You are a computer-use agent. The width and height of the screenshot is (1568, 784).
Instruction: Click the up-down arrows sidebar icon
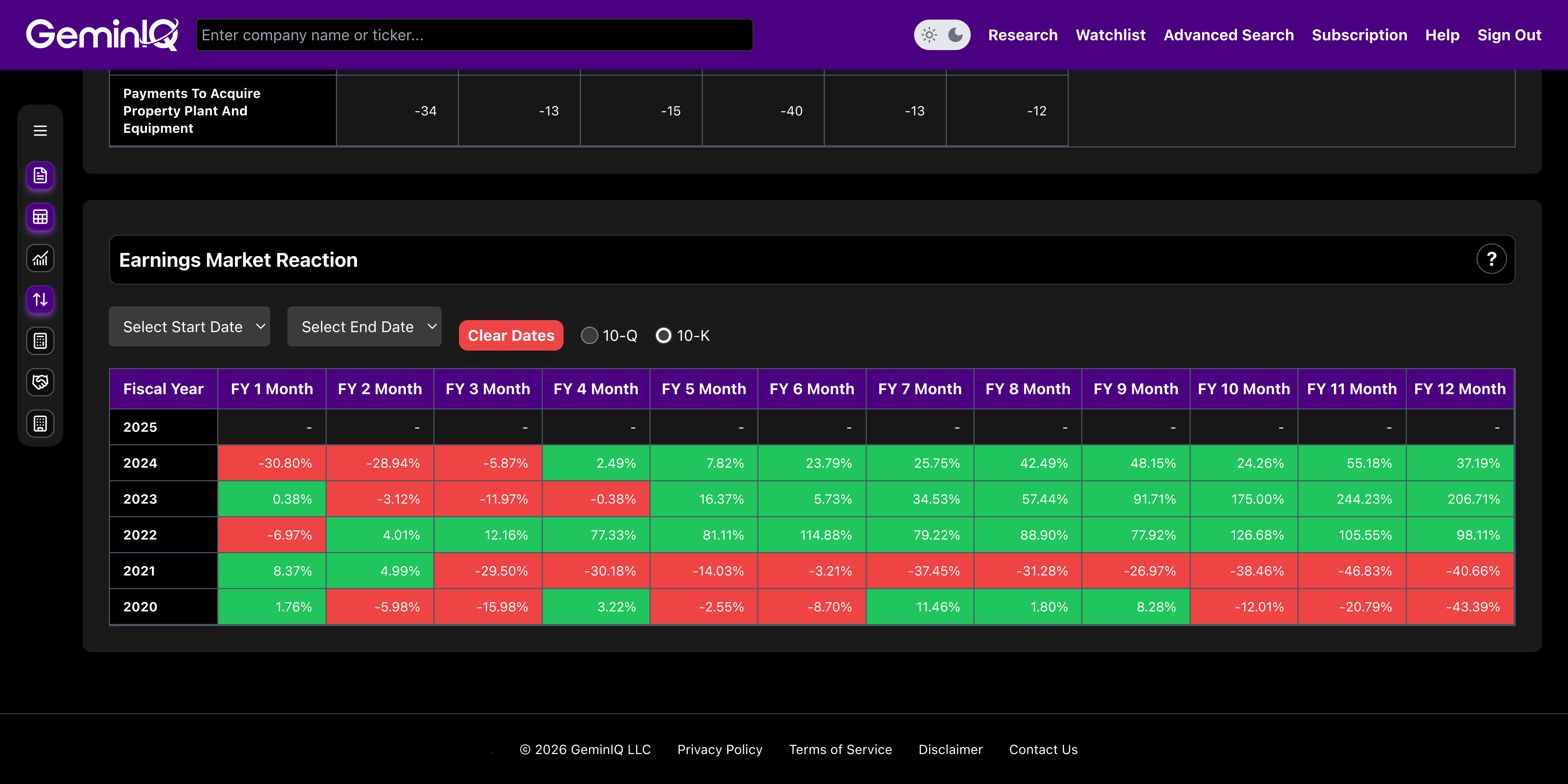(x=40, y=299)
